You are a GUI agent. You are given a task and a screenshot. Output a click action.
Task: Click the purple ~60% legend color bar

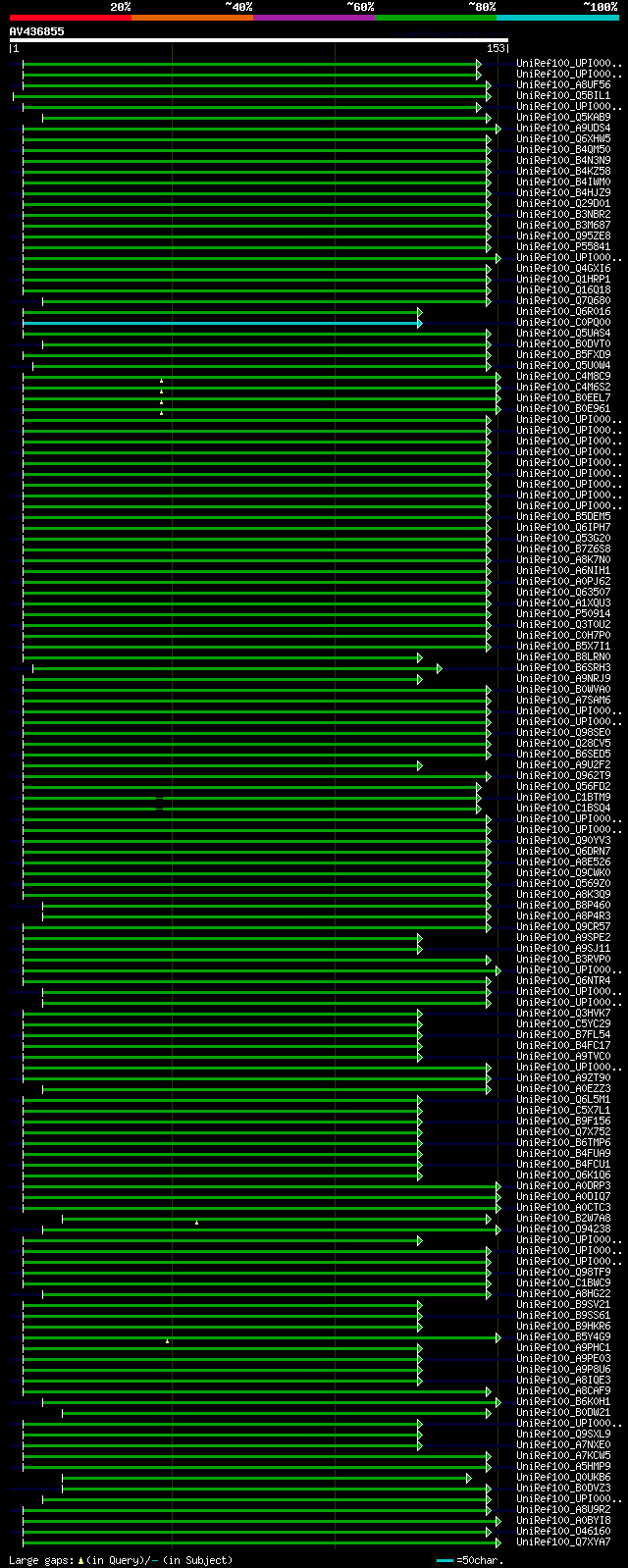click(314, 18)
